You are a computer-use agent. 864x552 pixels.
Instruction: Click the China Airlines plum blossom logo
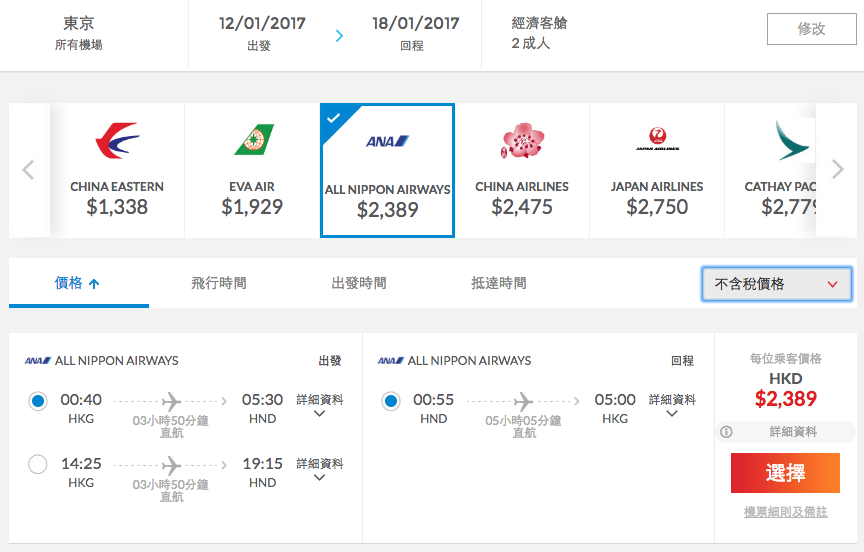click(522, 140)
